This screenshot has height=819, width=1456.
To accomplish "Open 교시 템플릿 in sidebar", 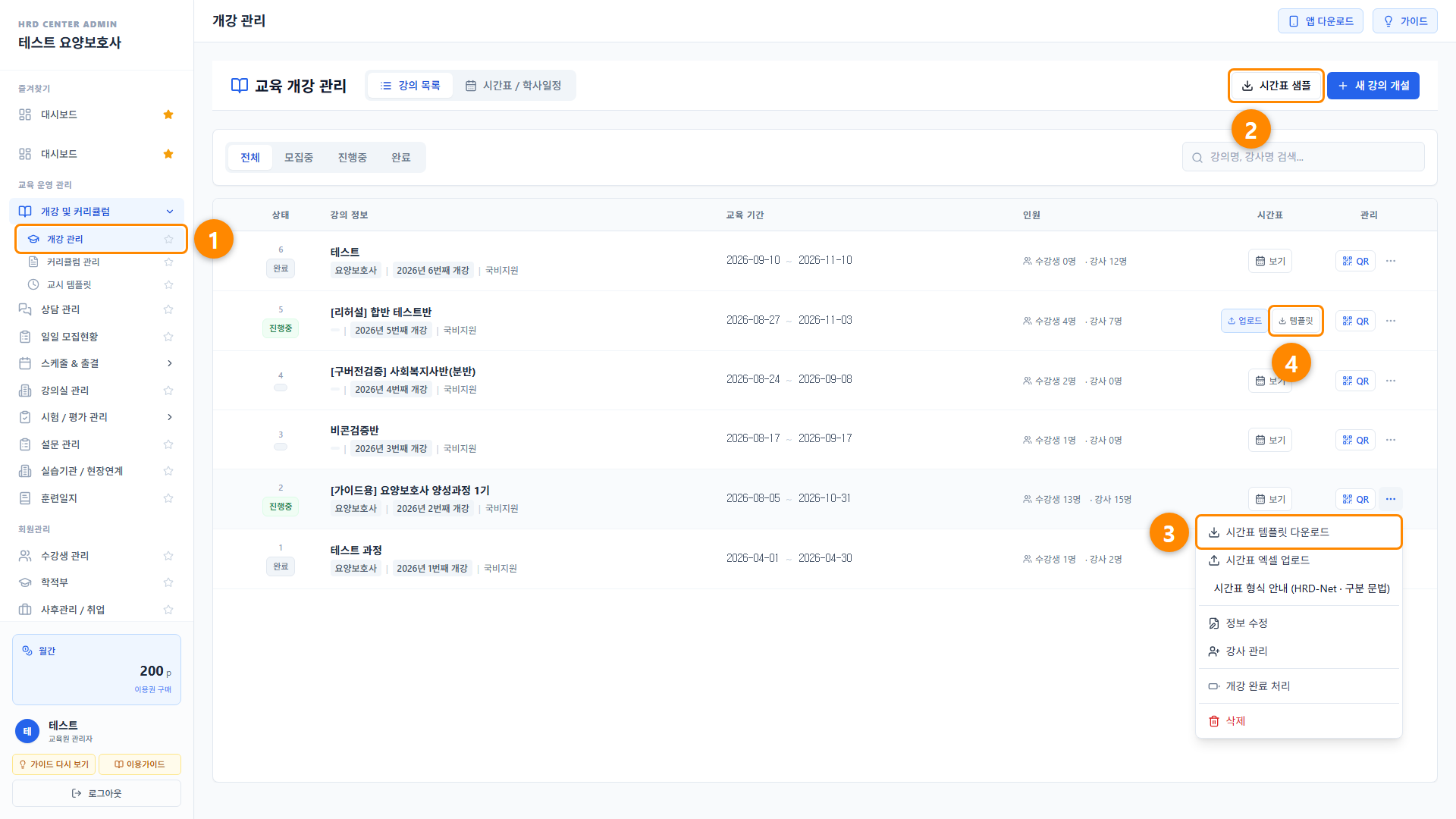I will (68, 284).
